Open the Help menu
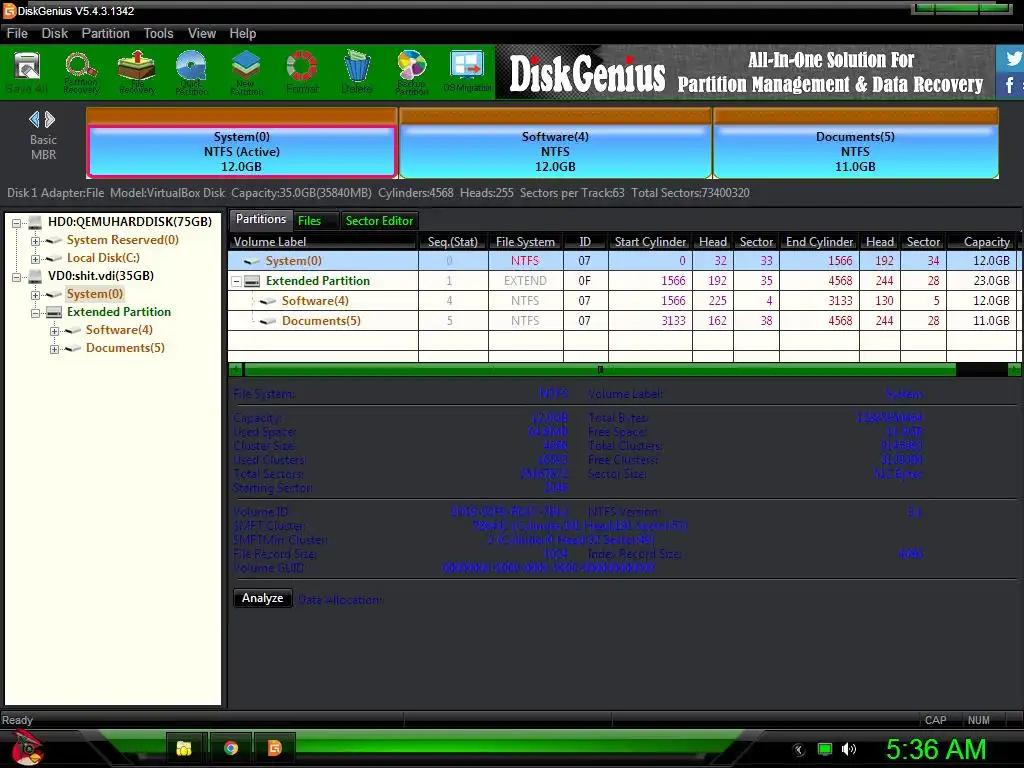 coord(242,33)
